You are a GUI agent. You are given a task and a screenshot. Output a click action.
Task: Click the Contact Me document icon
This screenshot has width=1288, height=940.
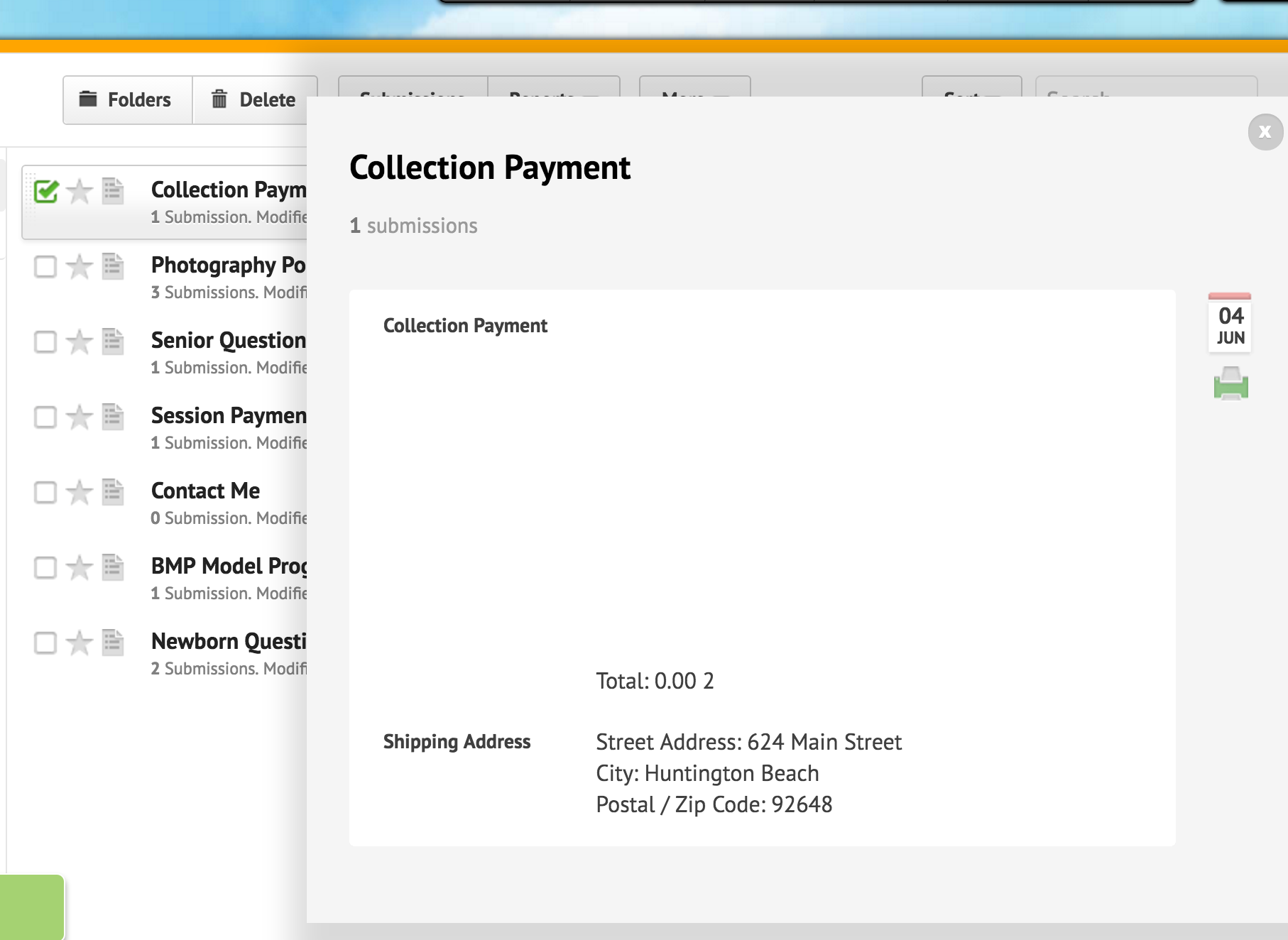[113, 492]
